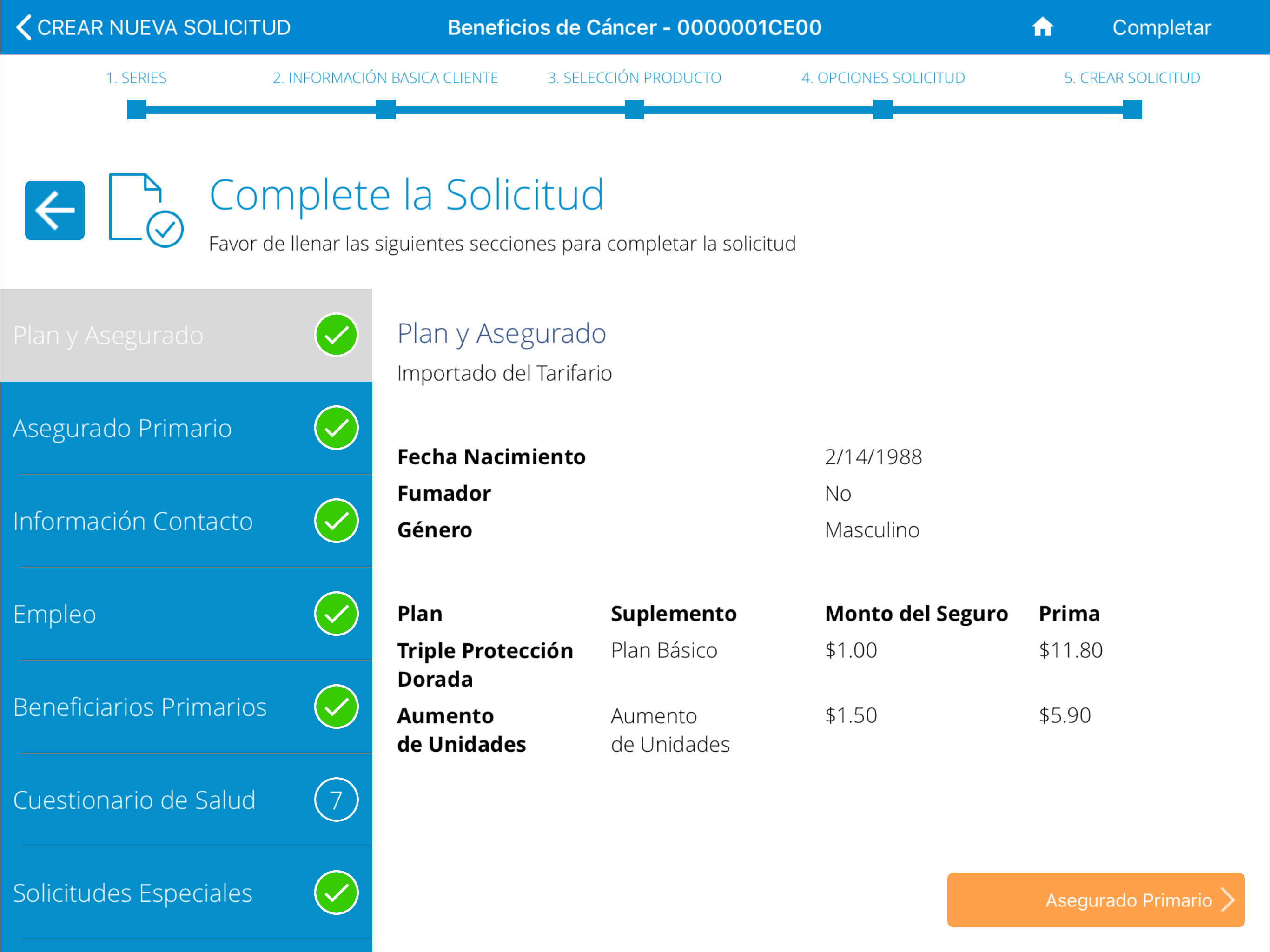
Task: Click Beneficios de Cáncer title in header
Action: 635,27
